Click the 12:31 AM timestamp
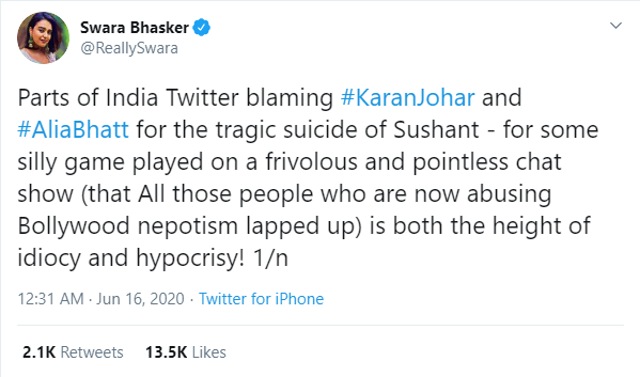Screen dimensions: 640x377 (x=51, y=299)
